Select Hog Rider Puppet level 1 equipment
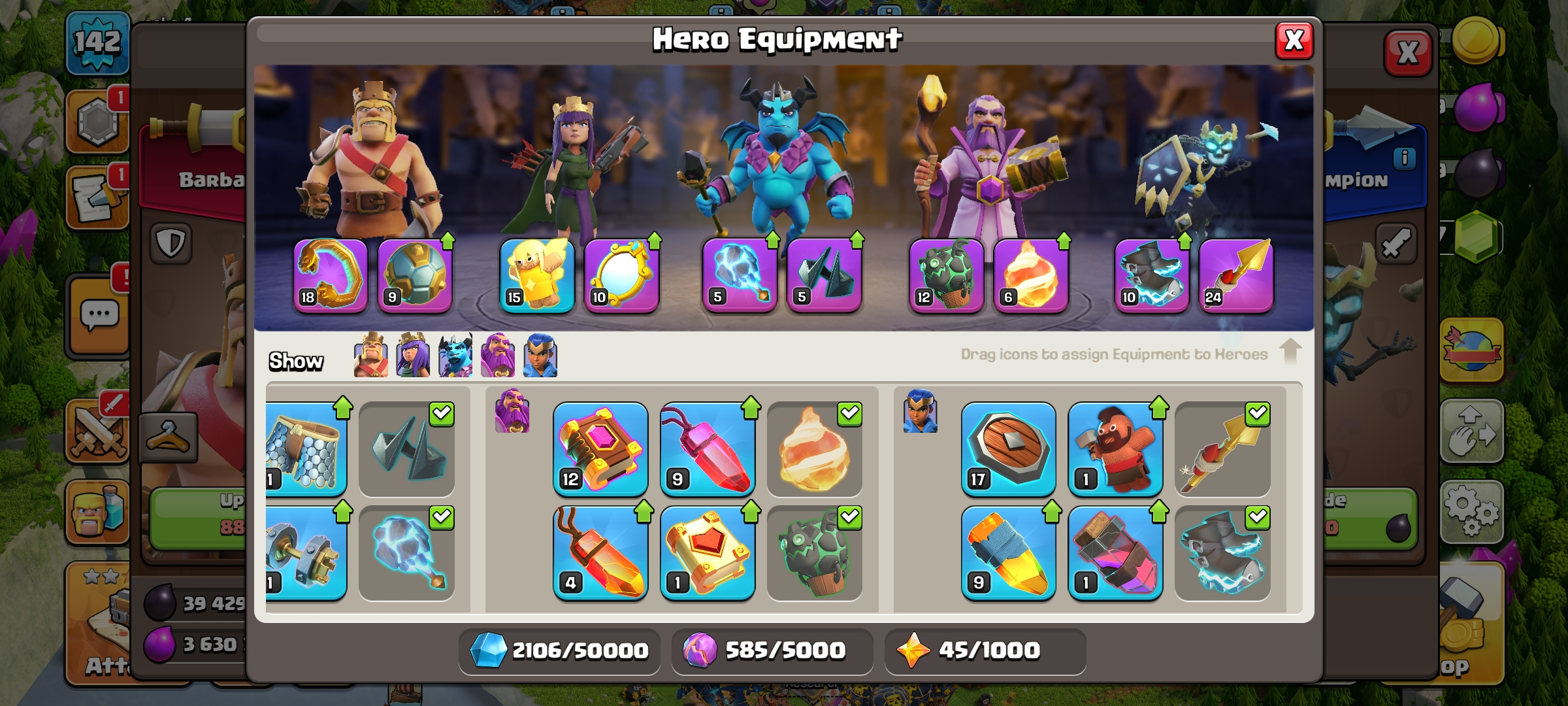1568x706 pixels. point(1115,449)
